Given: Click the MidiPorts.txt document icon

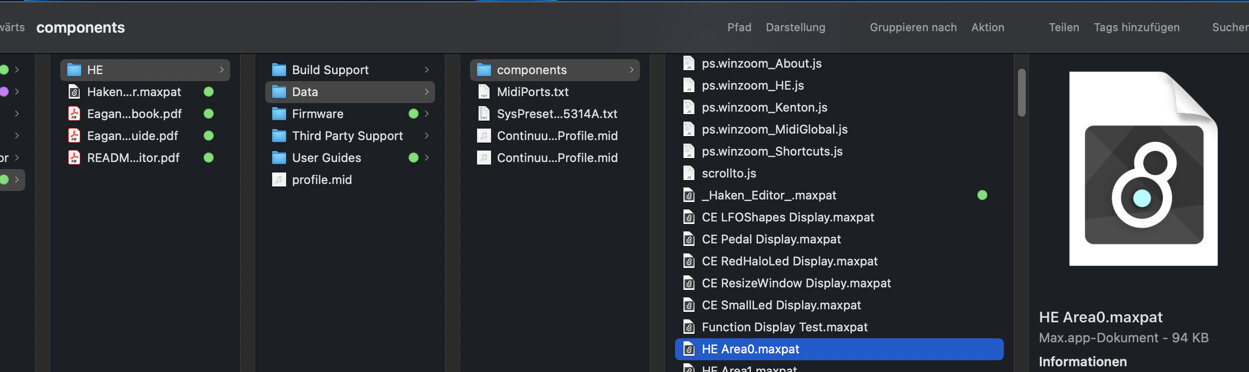Looking at the screenshot, I should click(484, 92).
